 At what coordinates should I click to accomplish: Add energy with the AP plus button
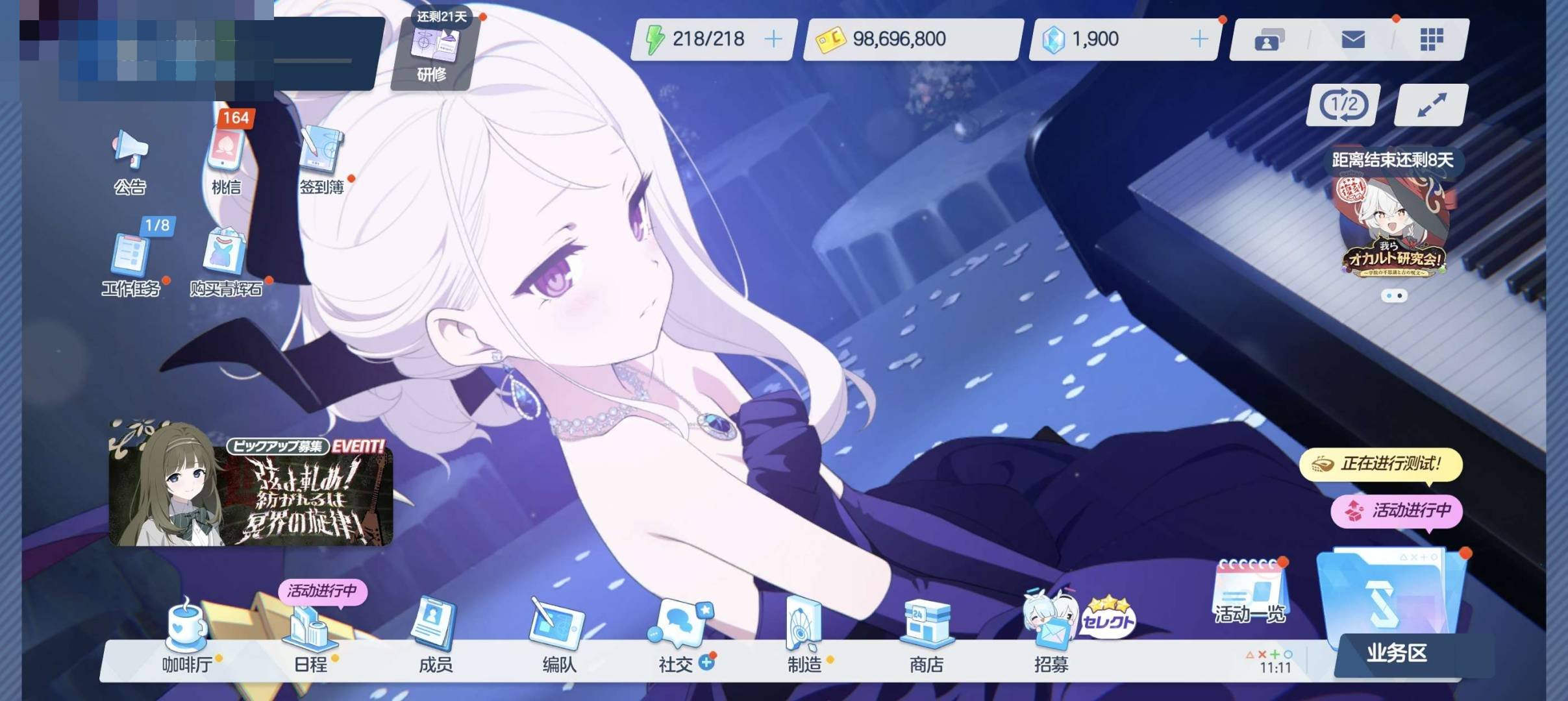pyautogui.click(x=773, y=39)
